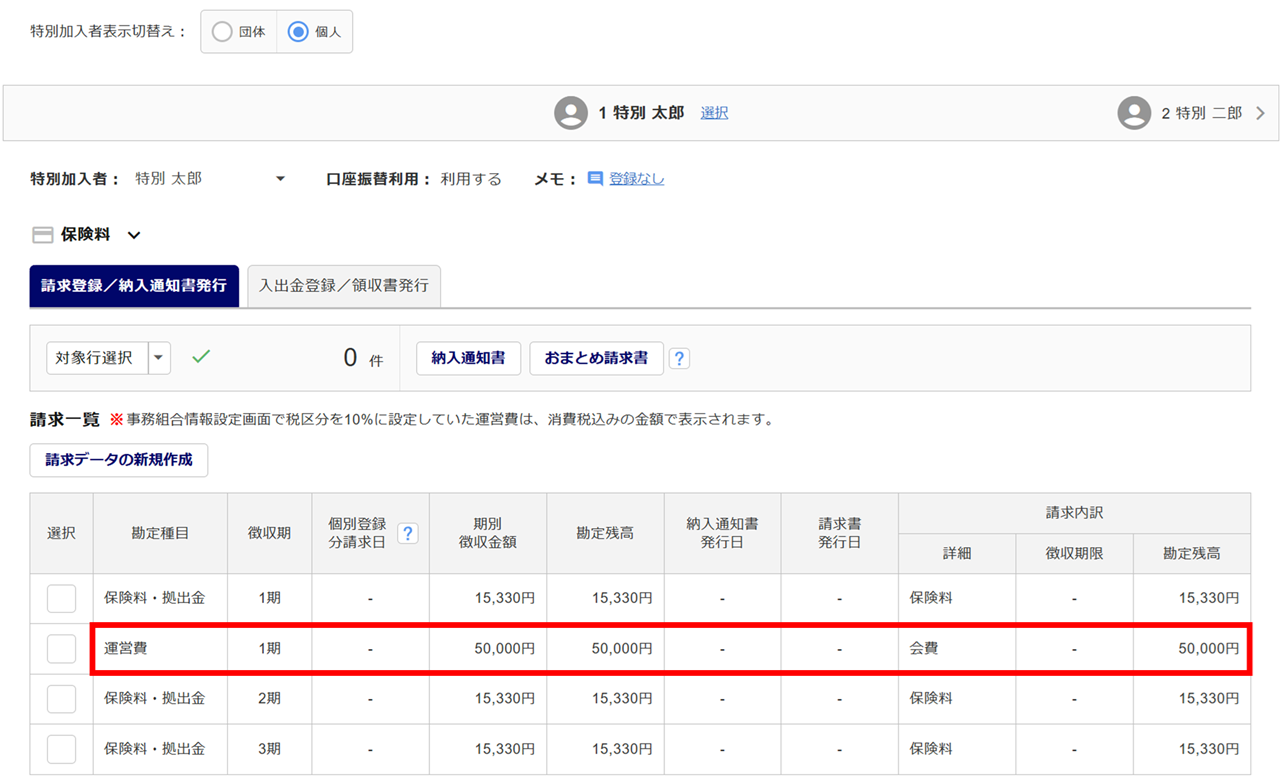Click 請求データの新規作成 button
The width and height of the screenshot is (1280, 782).
119,460
